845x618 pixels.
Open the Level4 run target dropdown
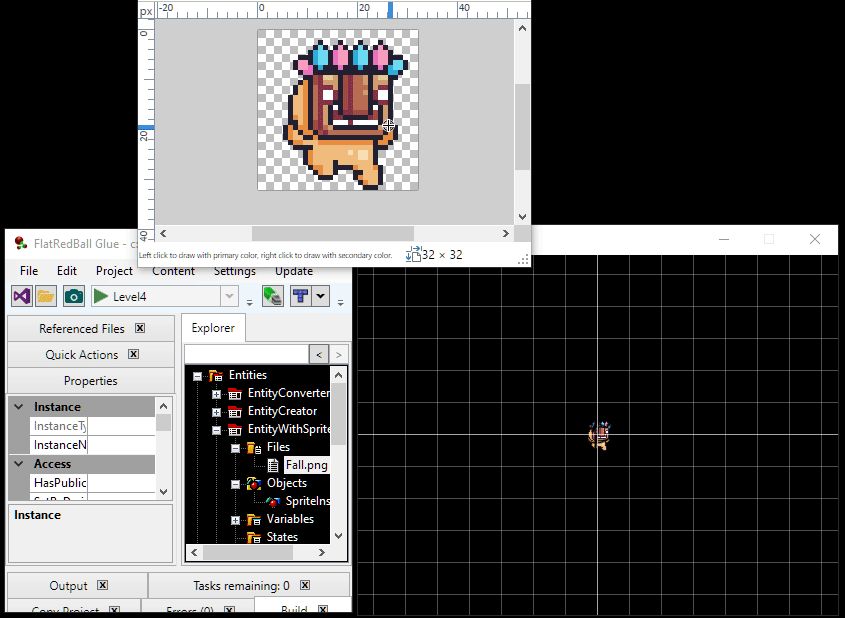click(229, 296)
